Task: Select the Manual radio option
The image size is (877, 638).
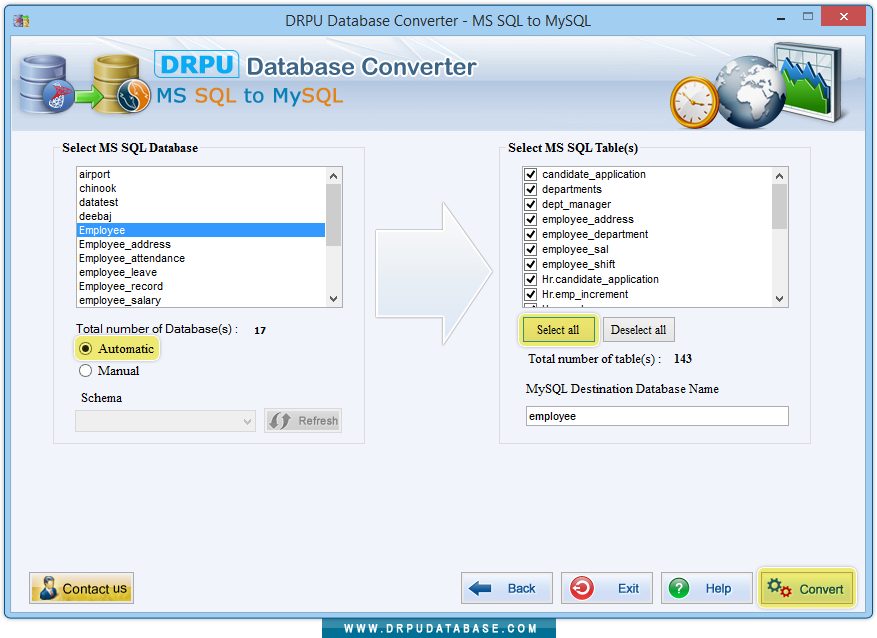Action: pyautogui.click(x=86, y=371)
